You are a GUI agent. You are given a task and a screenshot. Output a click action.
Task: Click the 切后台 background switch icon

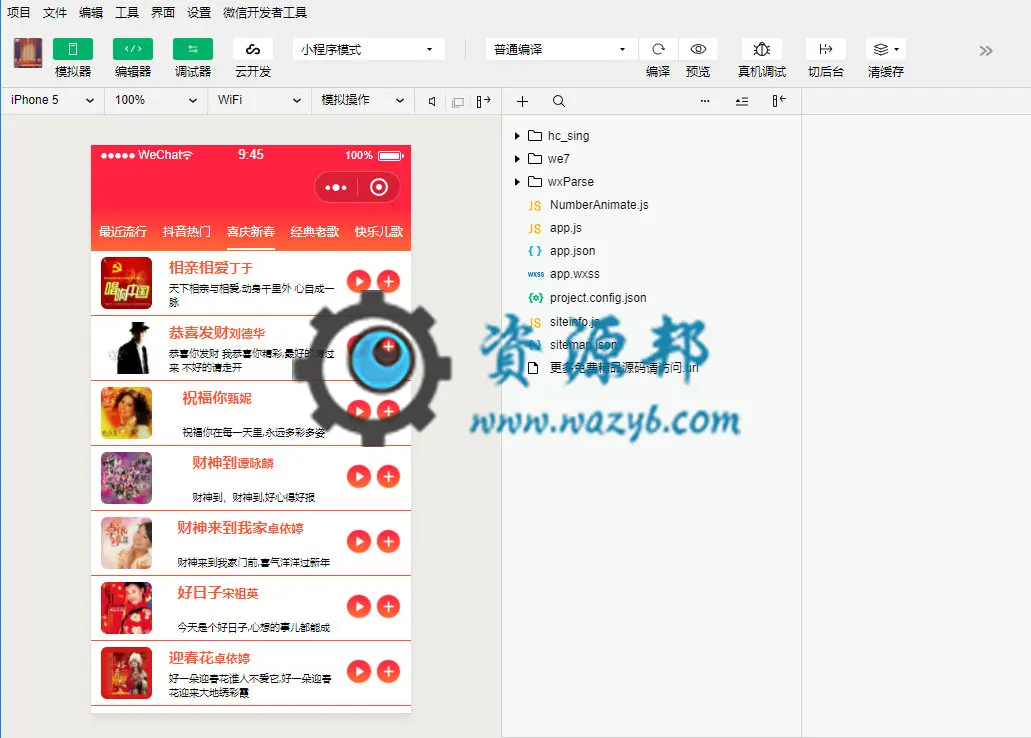826,49
